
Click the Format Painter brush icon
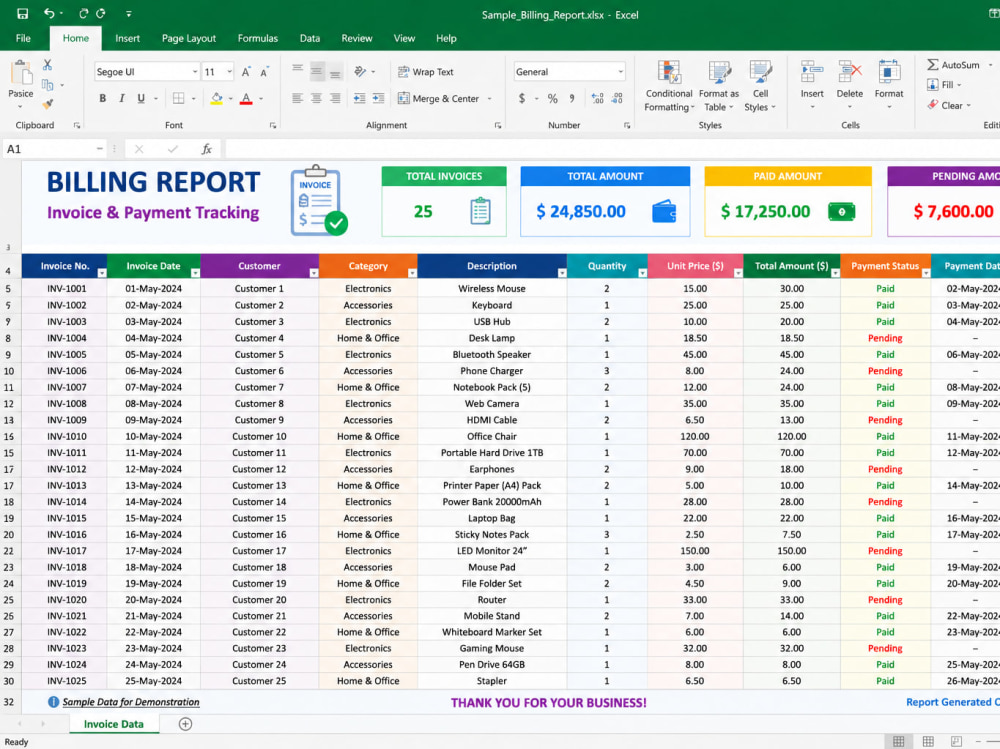coord(48,103)
